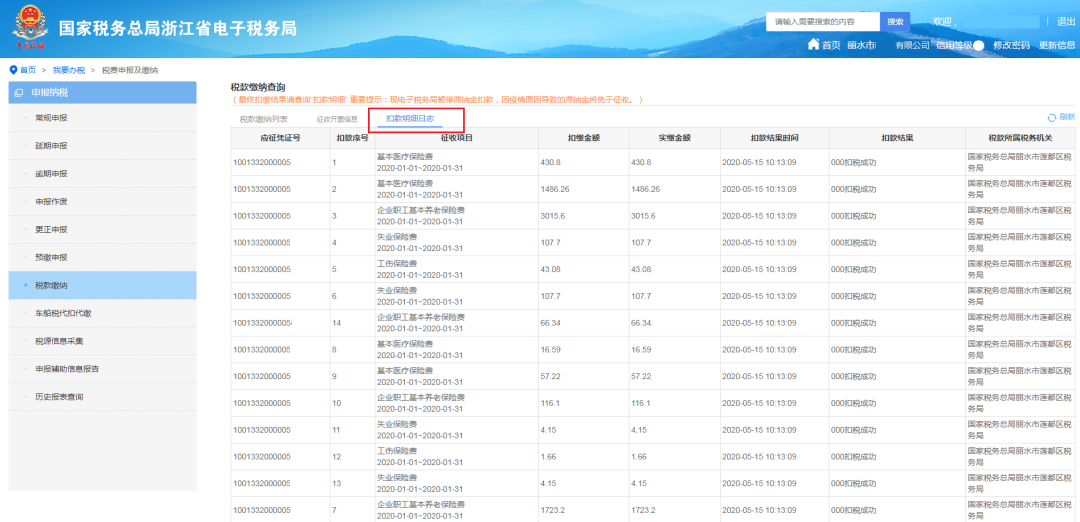Click the 实缴金额 cell showing 1.66
1080x522 pixels.
pos(674,457)
